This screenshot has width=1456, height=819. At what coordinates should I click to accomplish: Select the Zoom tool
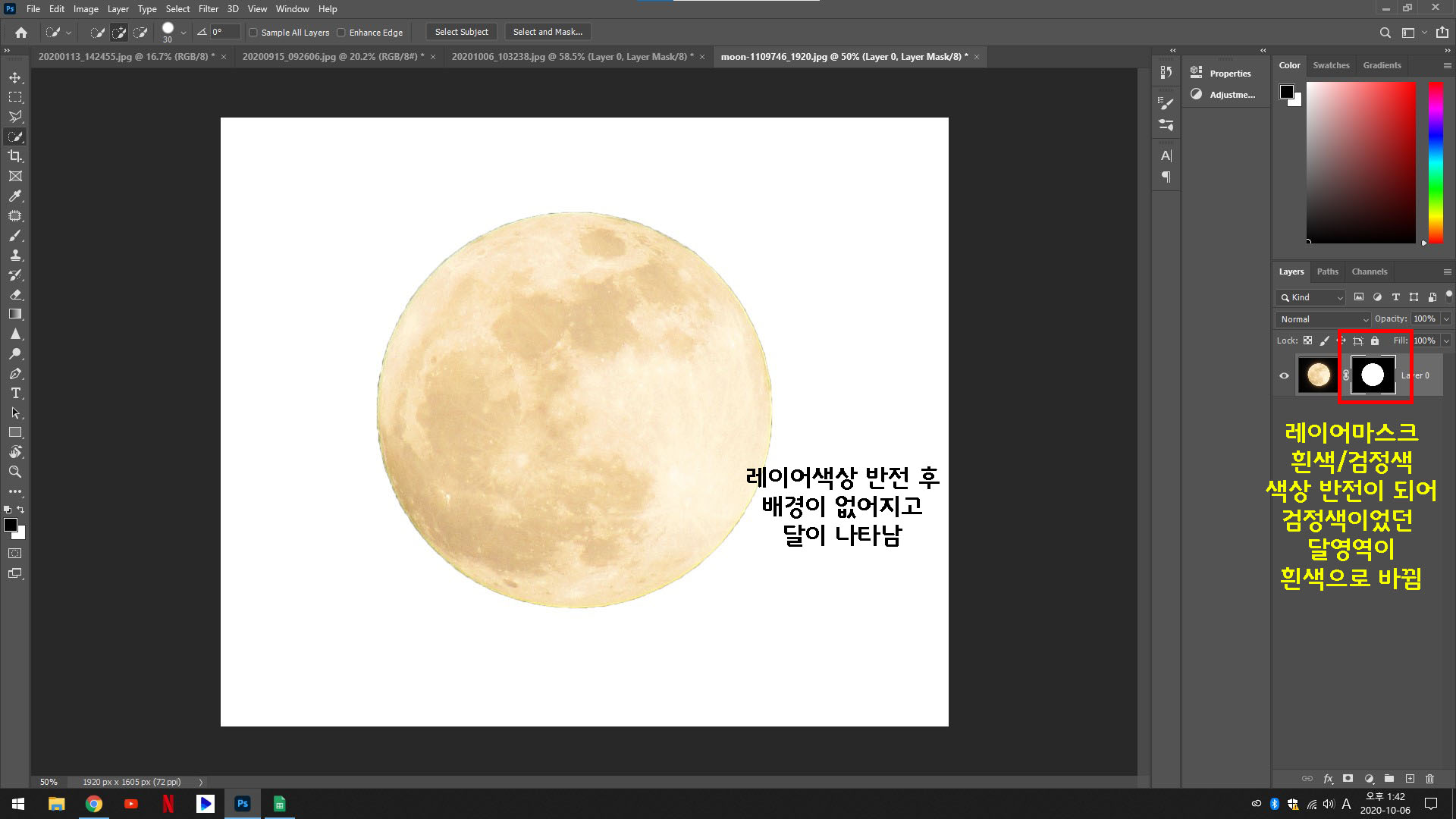15,472
